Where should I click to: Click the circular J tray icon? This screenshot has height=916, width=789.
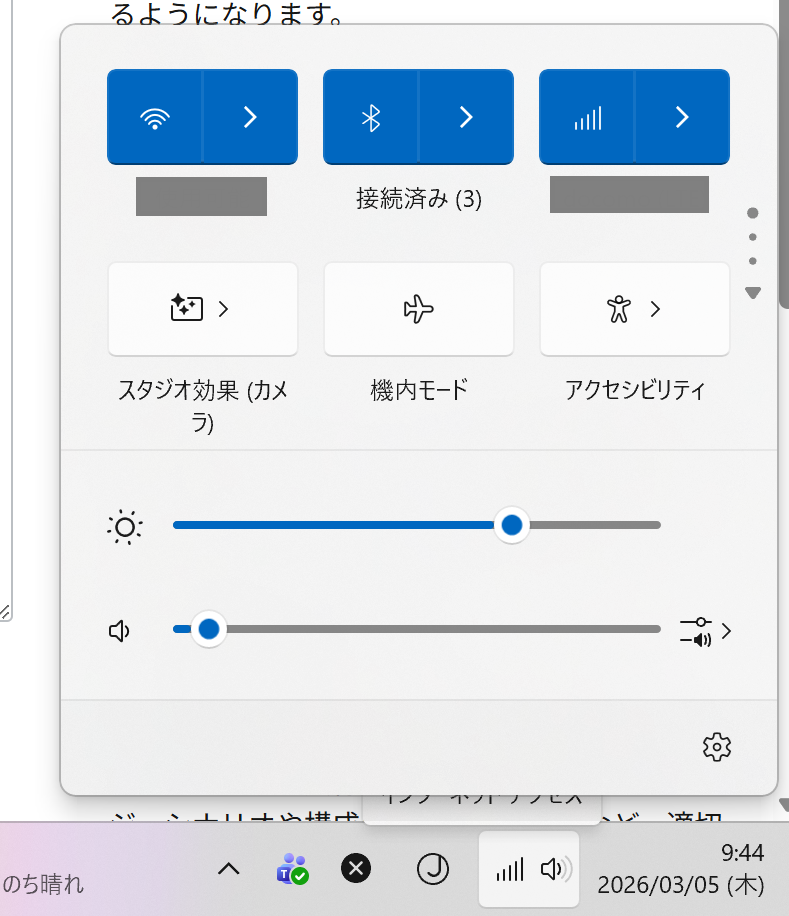coord(433,869)
